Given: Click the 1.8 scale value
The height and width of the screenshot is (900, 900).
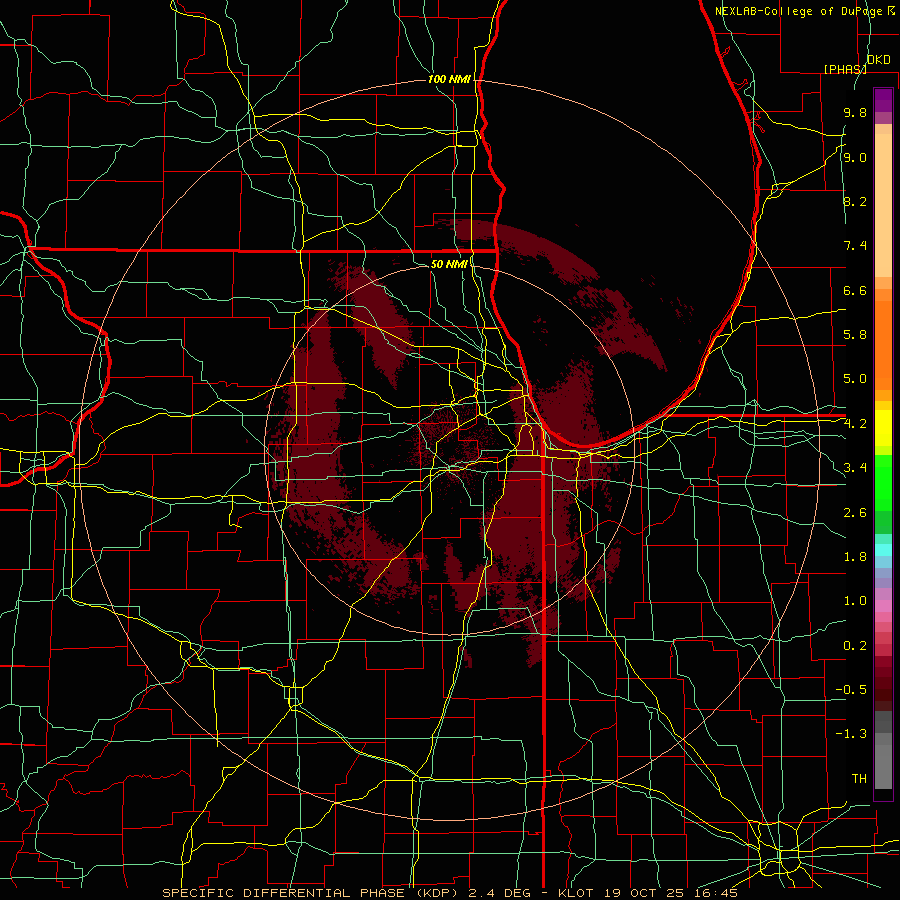Looking at the screenshot, I should click(x=855, y=557).
